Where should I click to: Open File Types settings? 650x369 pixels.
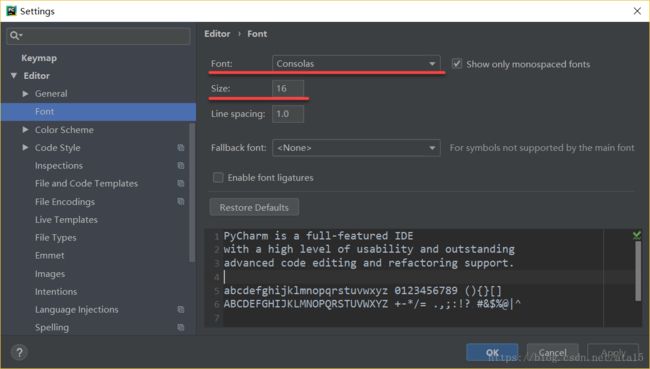tap(56, 238)
